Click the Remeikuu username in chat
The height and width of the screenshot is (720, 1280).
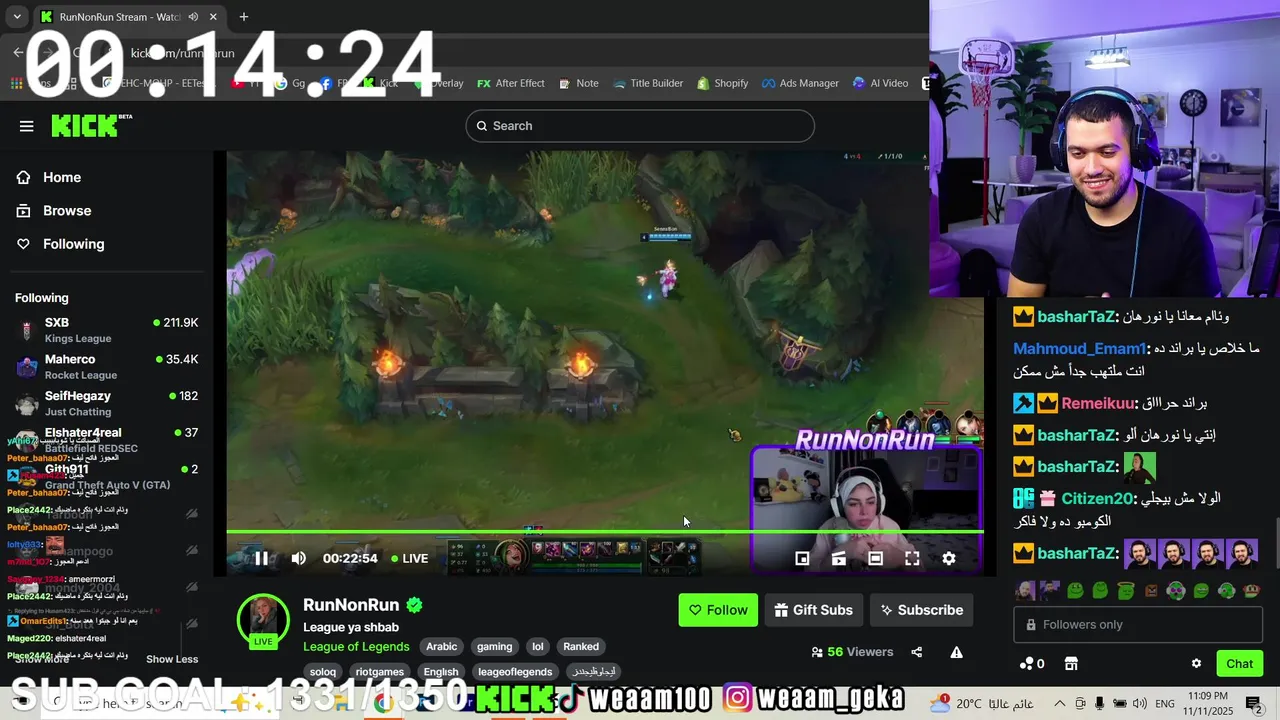[x=1099, y=403]
